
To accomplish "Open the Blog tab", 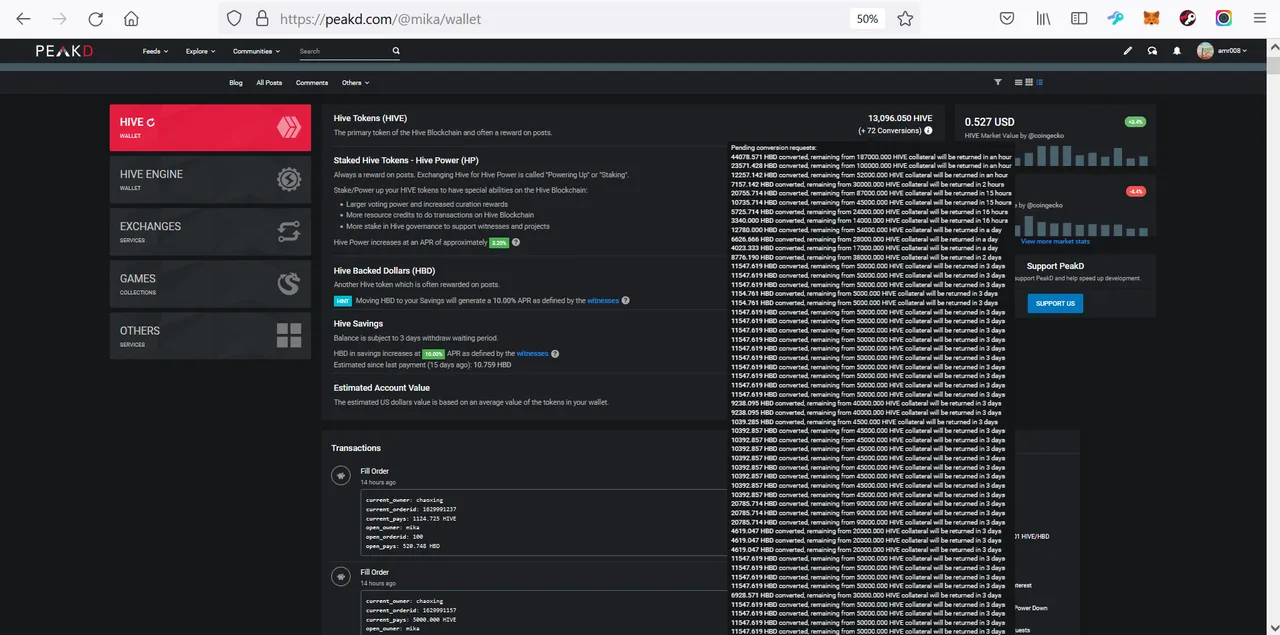I will tap(236, 83).
